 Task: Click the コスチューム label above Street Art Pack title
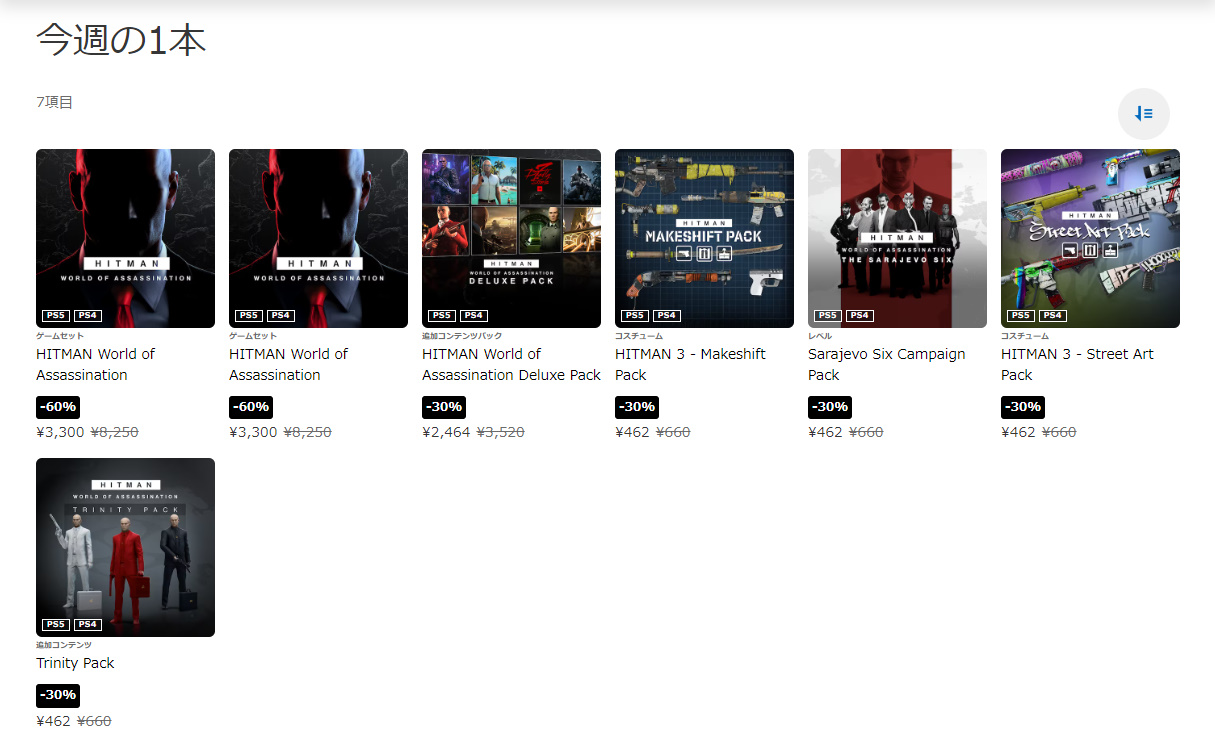(1025, 336)
